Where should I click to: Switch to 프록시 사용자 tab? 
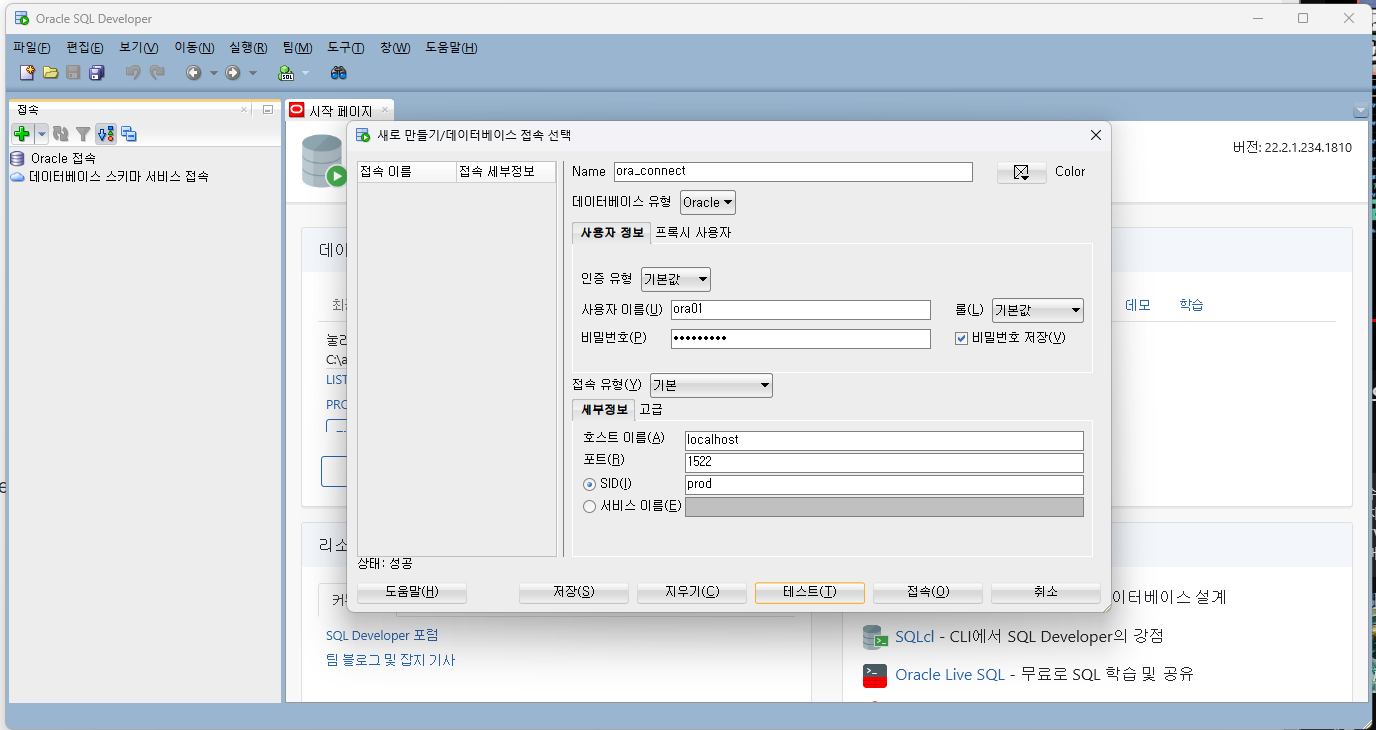pos(693,232)
